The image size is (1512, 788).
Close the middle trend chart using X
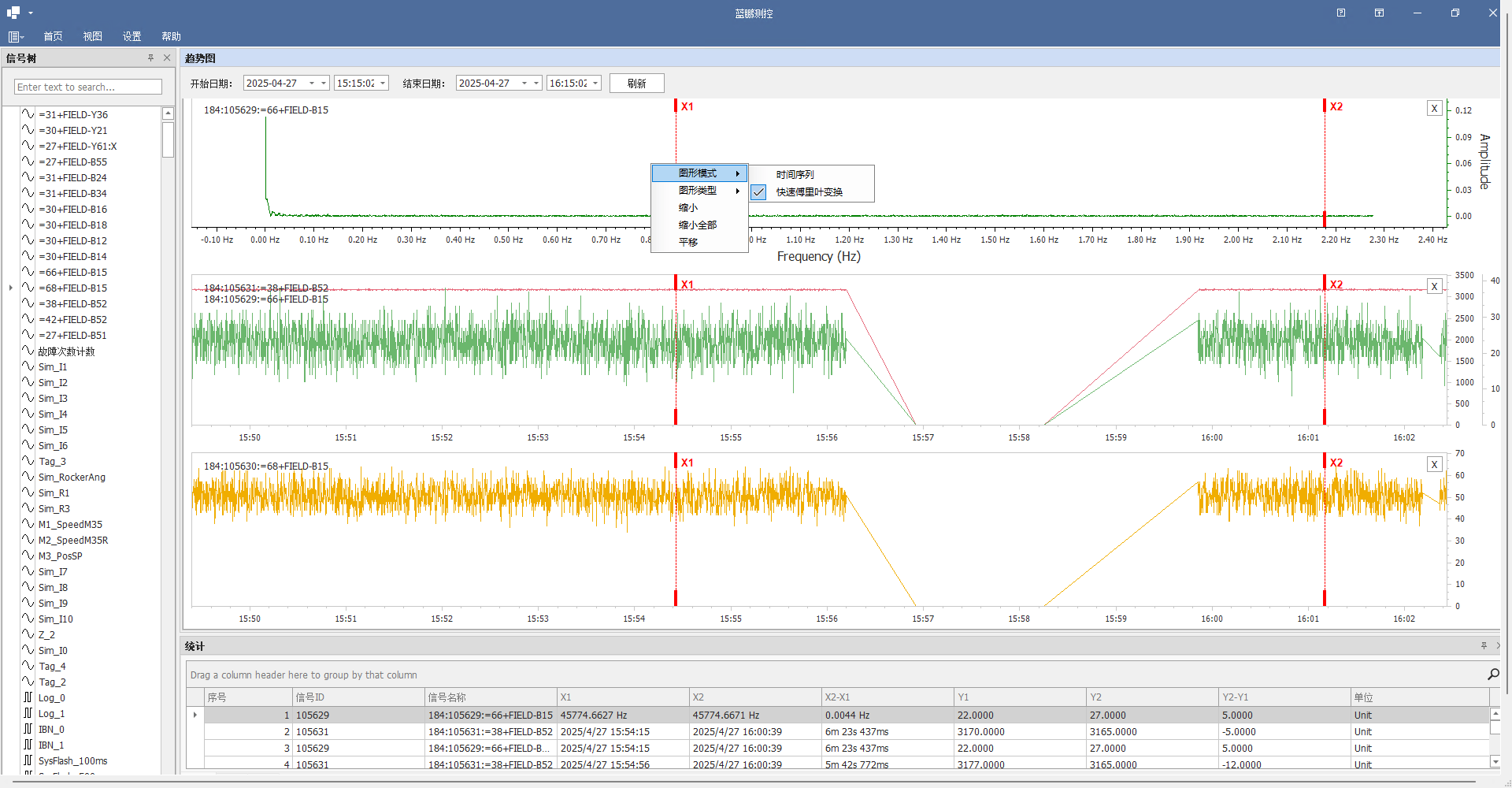(x=1434, y=287)
